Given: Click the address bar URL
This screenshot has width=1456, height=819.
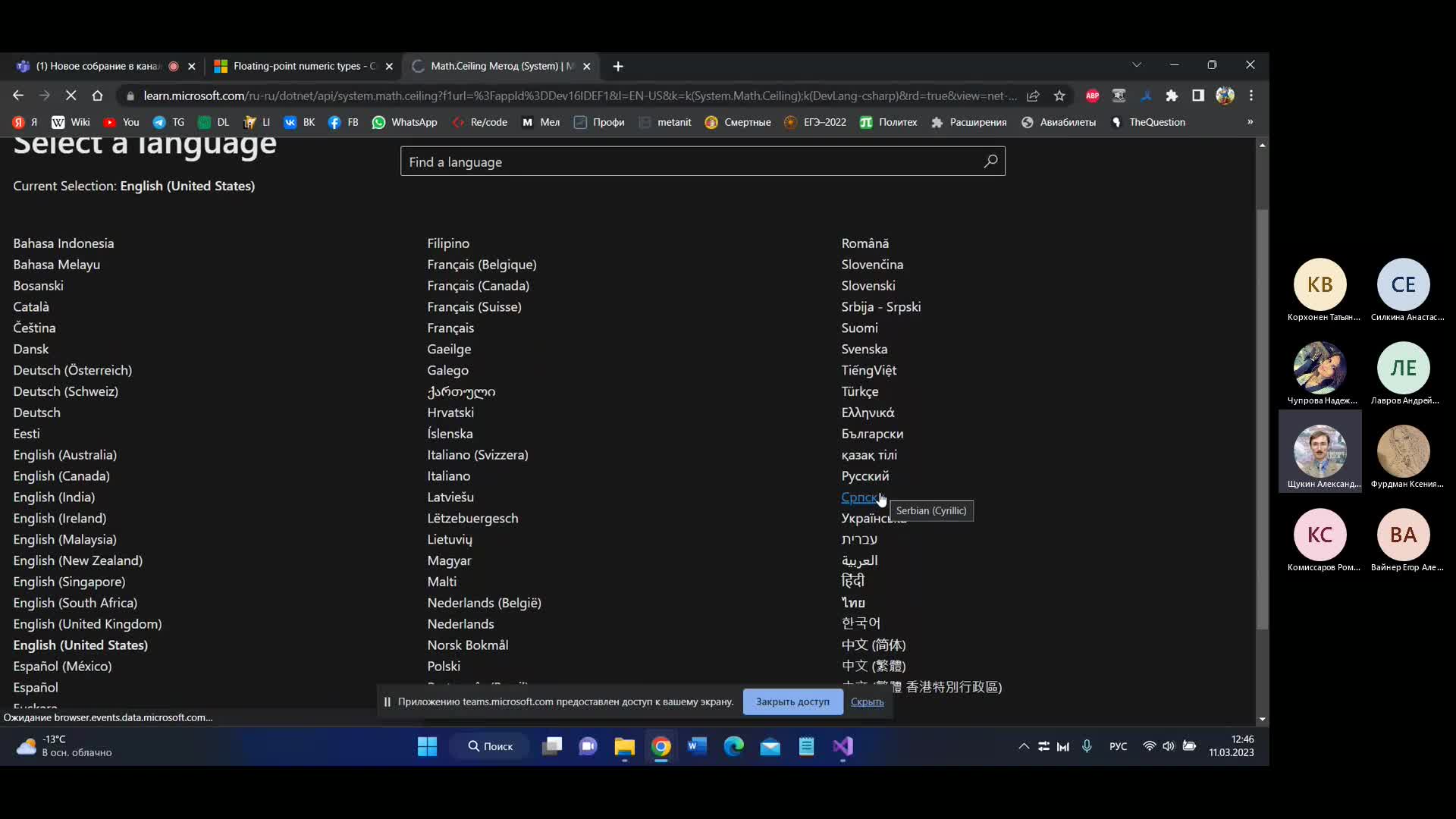Looking at the screenshot, I should 579,96.
